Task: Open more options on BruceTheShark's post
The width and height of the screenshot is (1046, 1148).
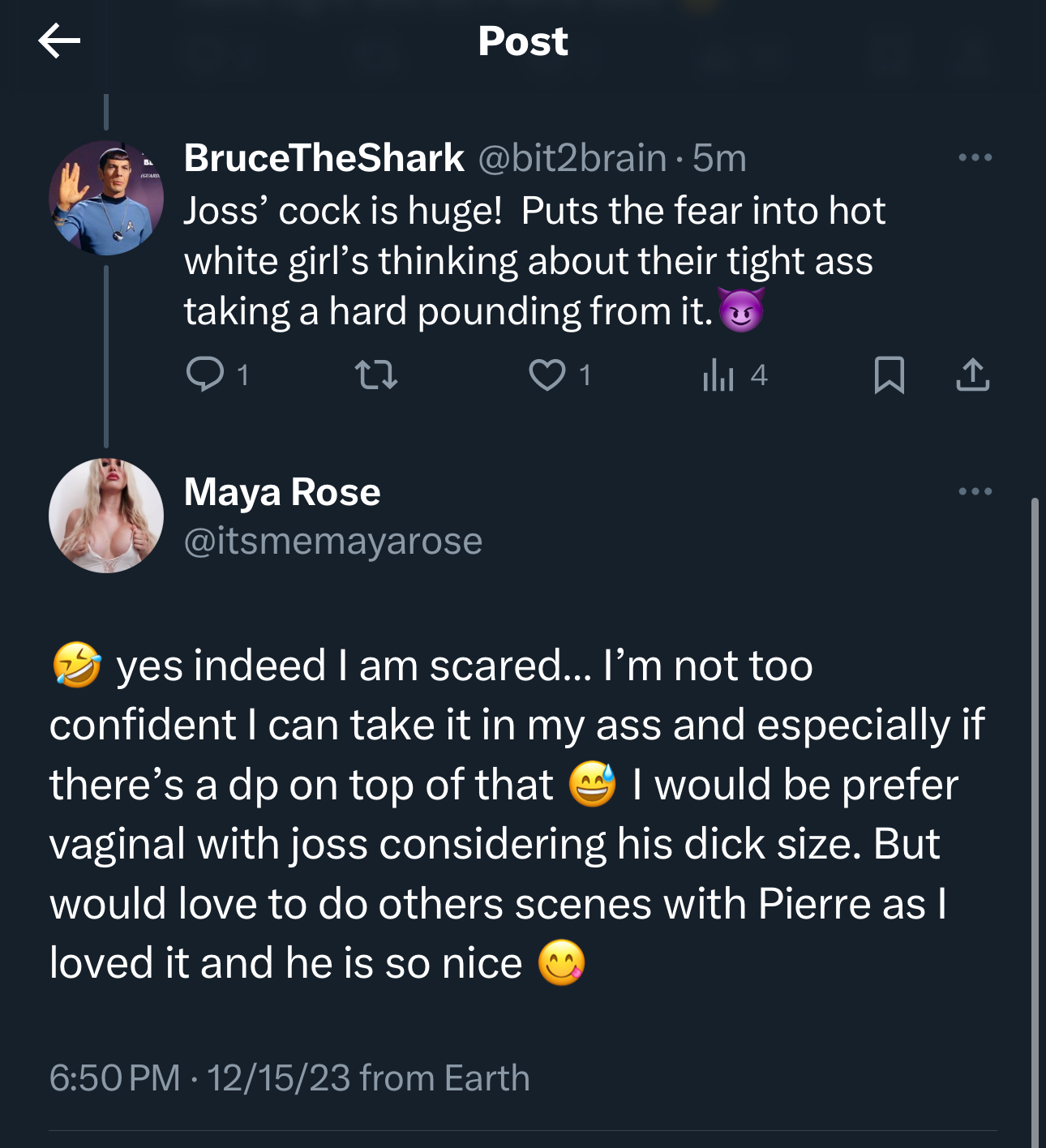Action: [975, 157]
